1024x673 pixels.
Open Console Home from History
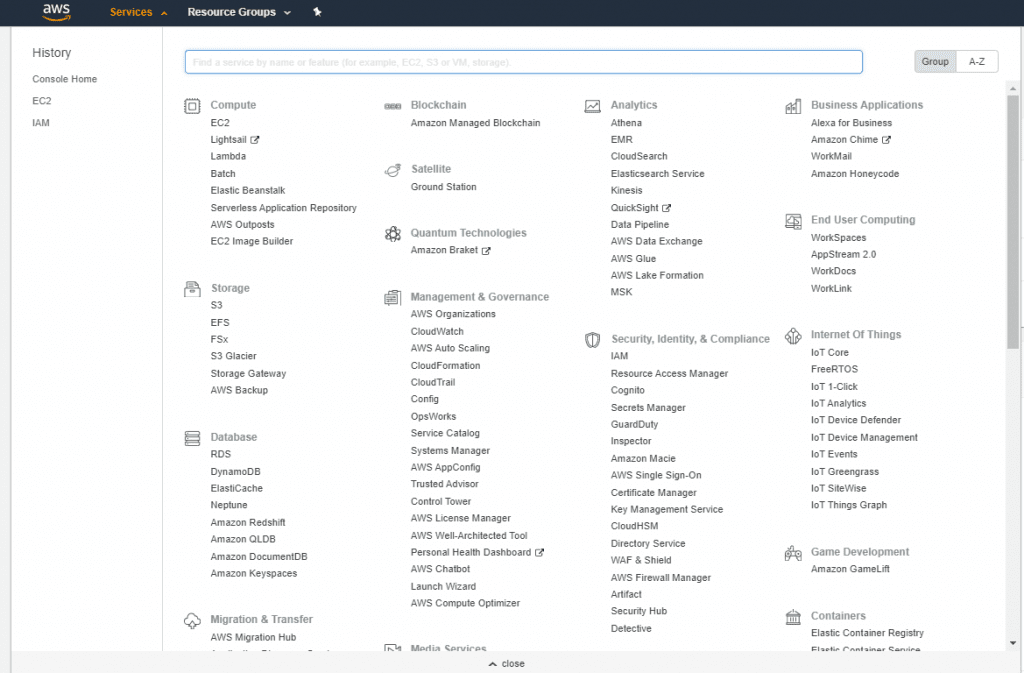65,79
